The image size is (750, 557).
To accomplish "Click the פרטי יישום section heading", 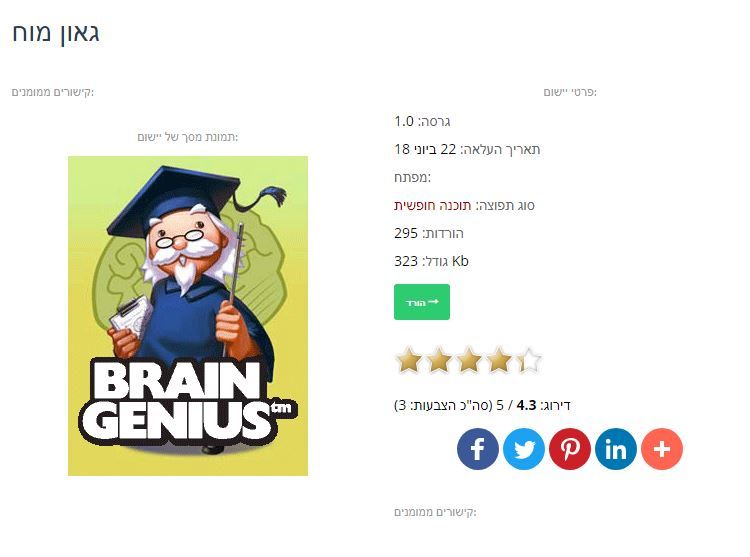I will 570,92.
